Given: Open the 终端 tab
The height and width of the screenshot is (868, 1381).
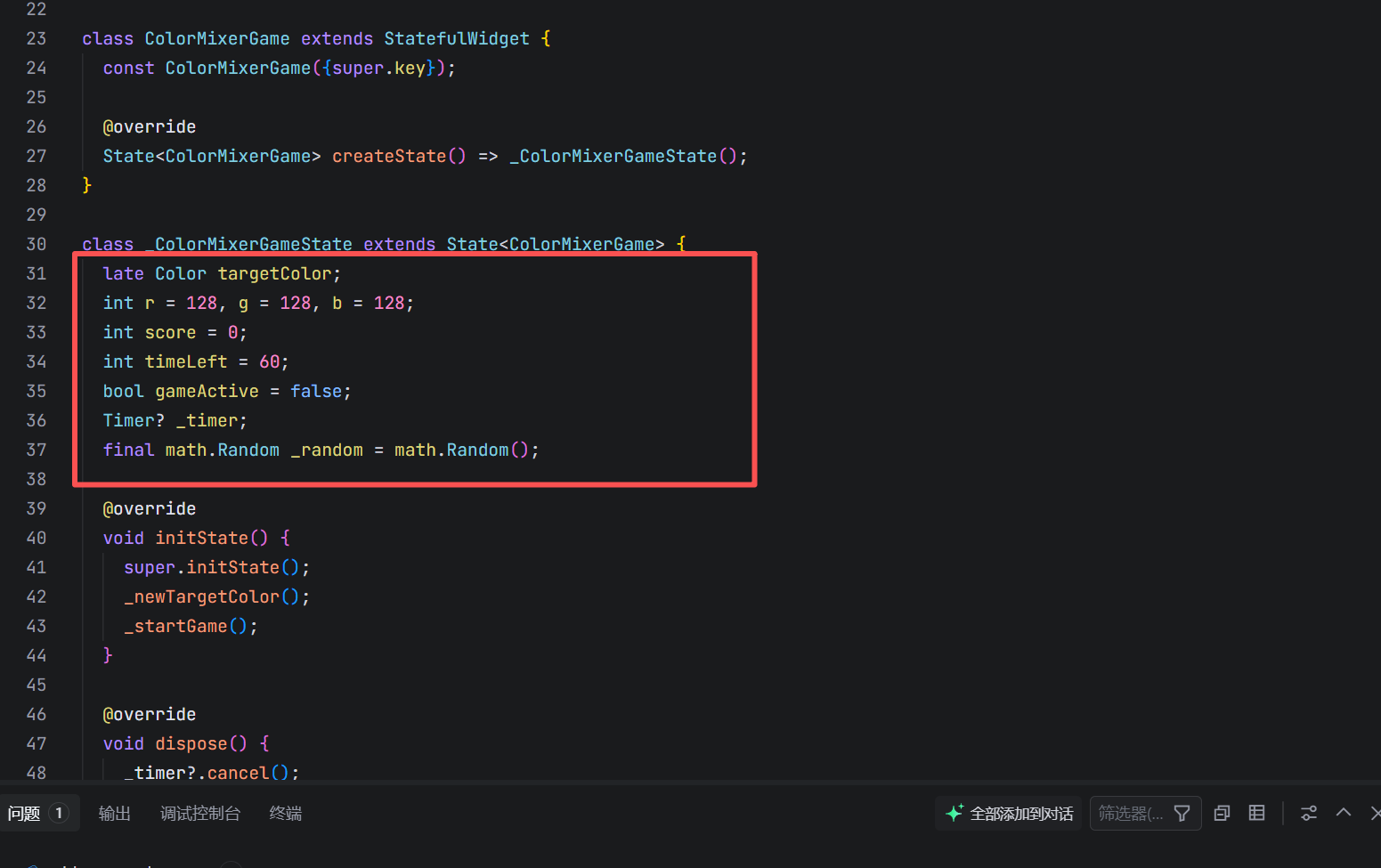Looking at the screenshot, I should point(286,814).
